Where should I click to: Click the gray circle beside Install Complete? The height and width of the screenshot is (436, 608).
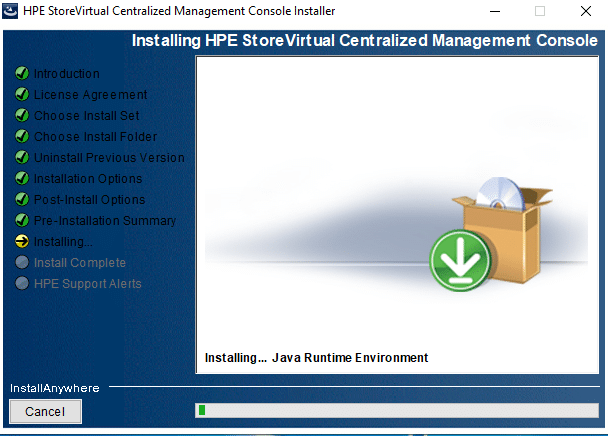pos(22,262)
